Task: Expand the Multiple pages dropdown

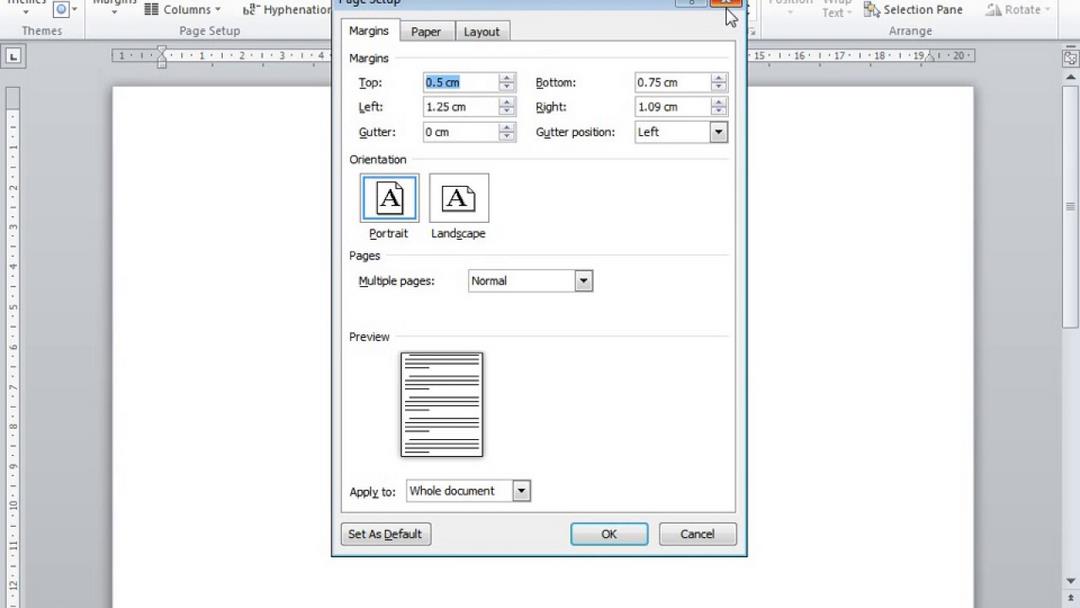Action: coord(583,281)
